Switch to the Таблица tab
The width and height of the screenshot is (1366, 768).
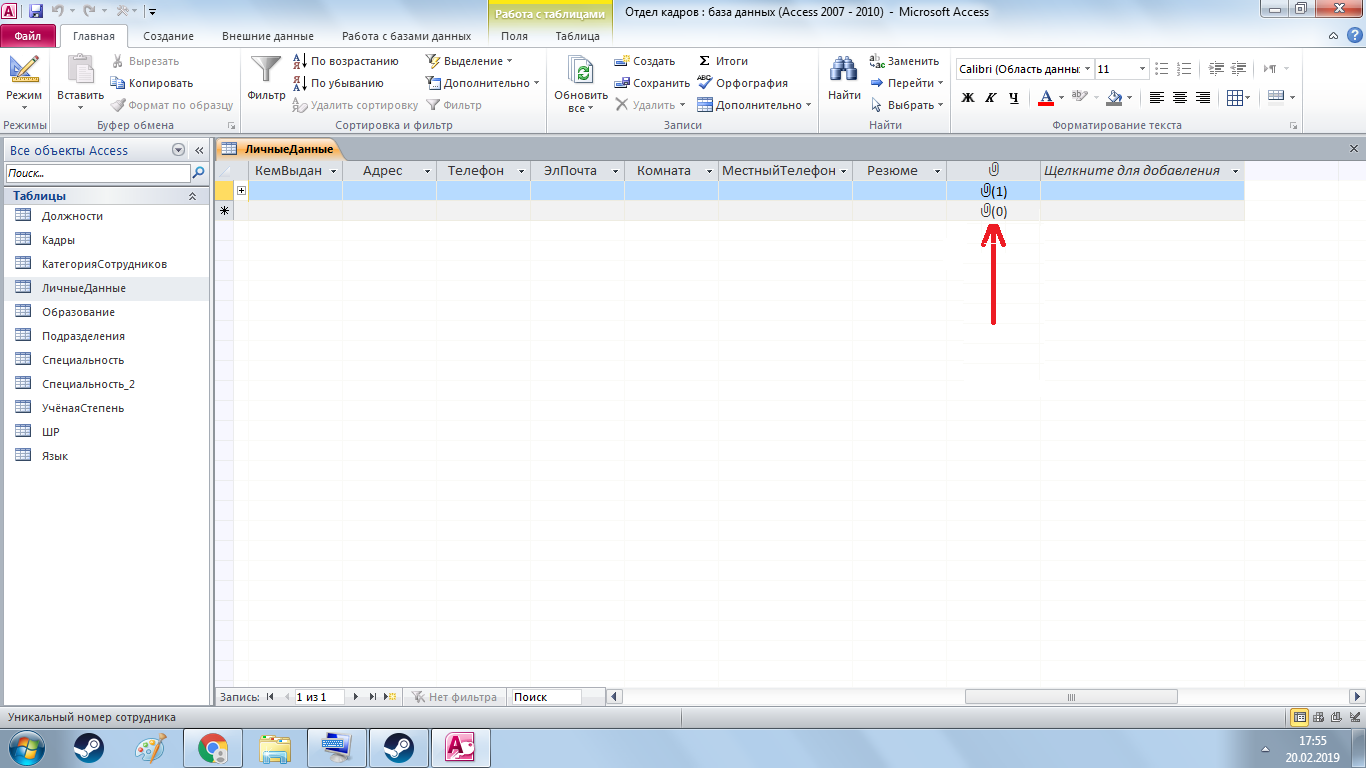(x=577, y=36)
